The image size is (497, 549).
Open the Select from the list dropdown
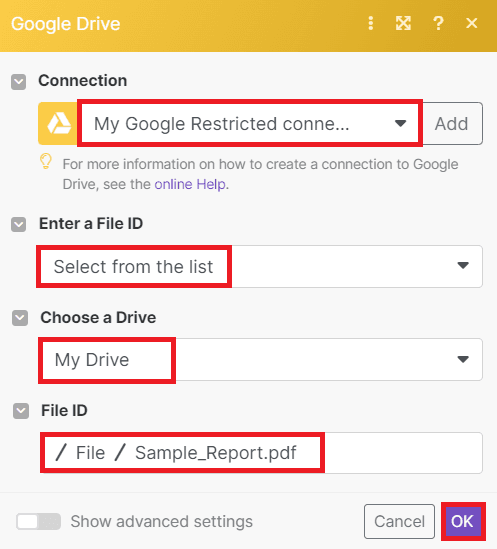(x=260, y=266)
